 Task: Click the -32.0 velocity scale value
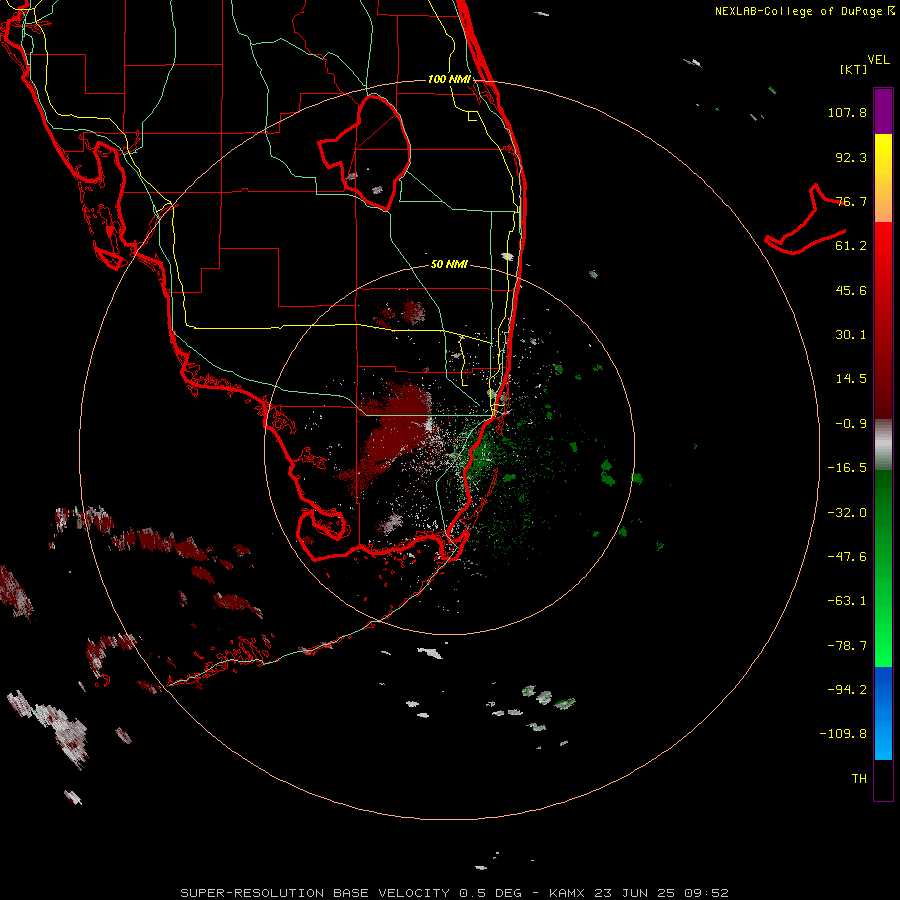click(847, 513)
